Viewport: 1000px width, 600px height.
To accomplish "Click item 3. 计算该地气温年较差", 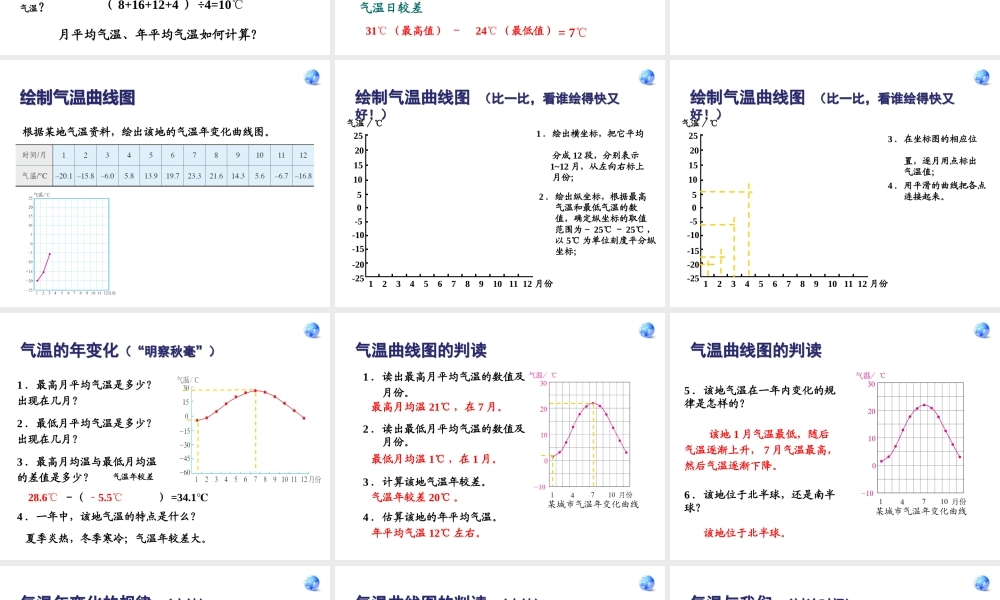I will (424, 481).
